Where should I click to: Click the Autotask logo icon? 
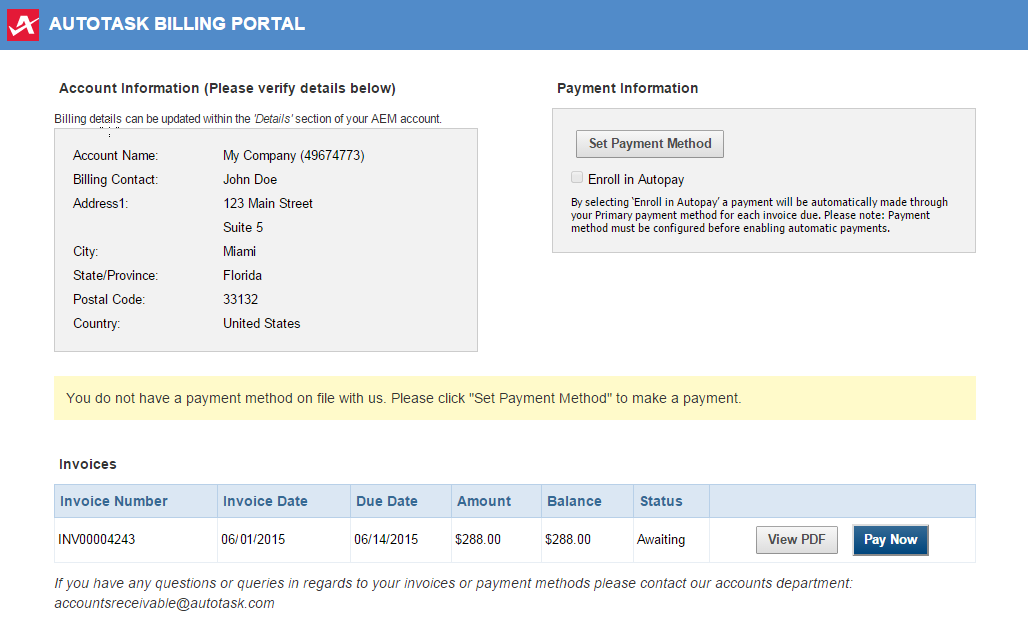tap(23, 25)
